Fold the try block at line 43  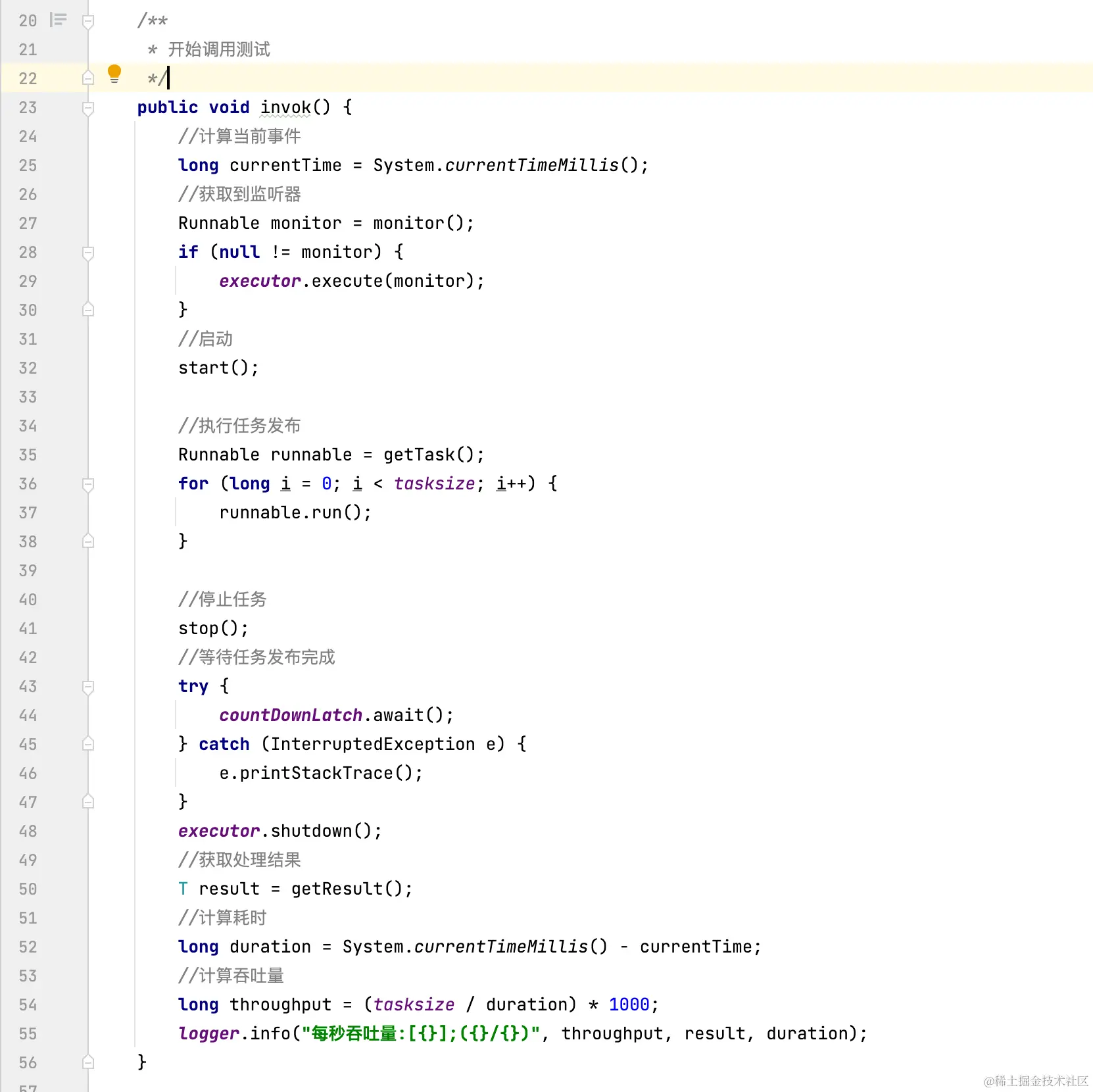pyautogui.click(x=88, y=687)
